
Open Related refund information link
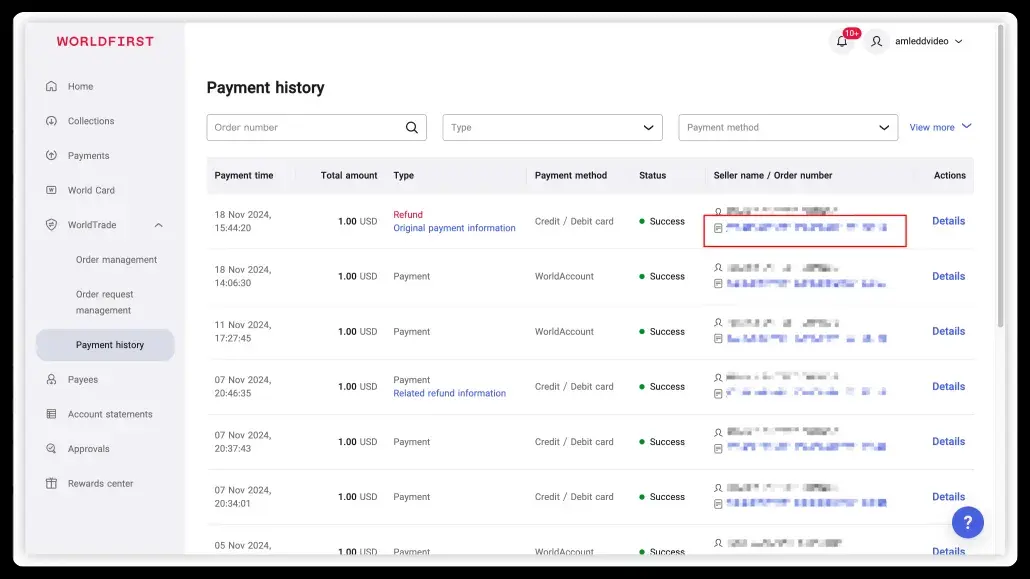pos(449,393)
